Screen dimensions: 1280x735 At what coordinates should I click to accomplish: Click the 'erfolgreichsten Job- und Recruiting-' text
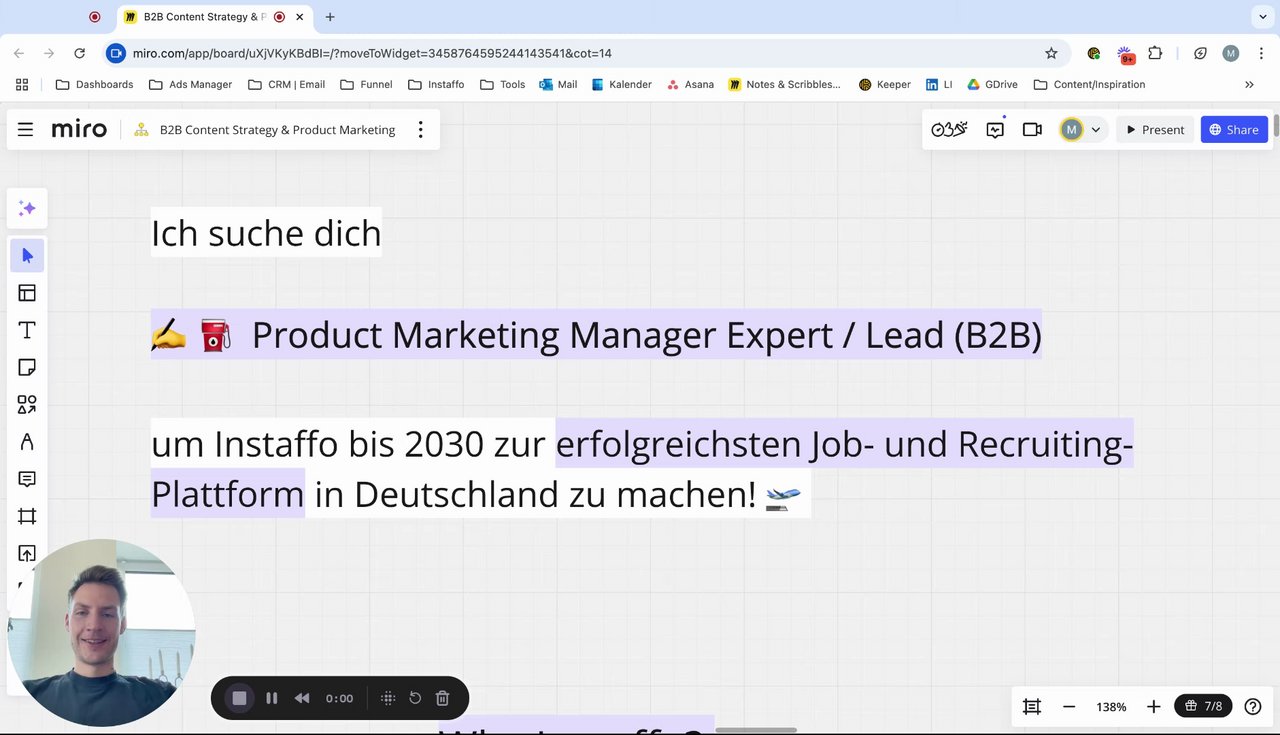pos(844,443)
